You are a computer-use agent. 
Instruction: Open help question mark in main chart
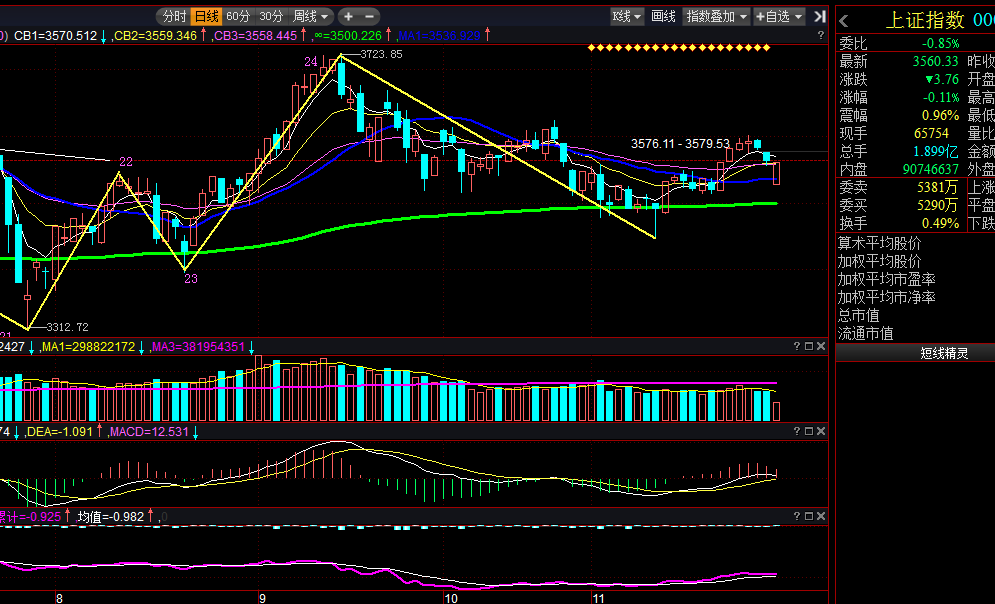coord(820,36)
